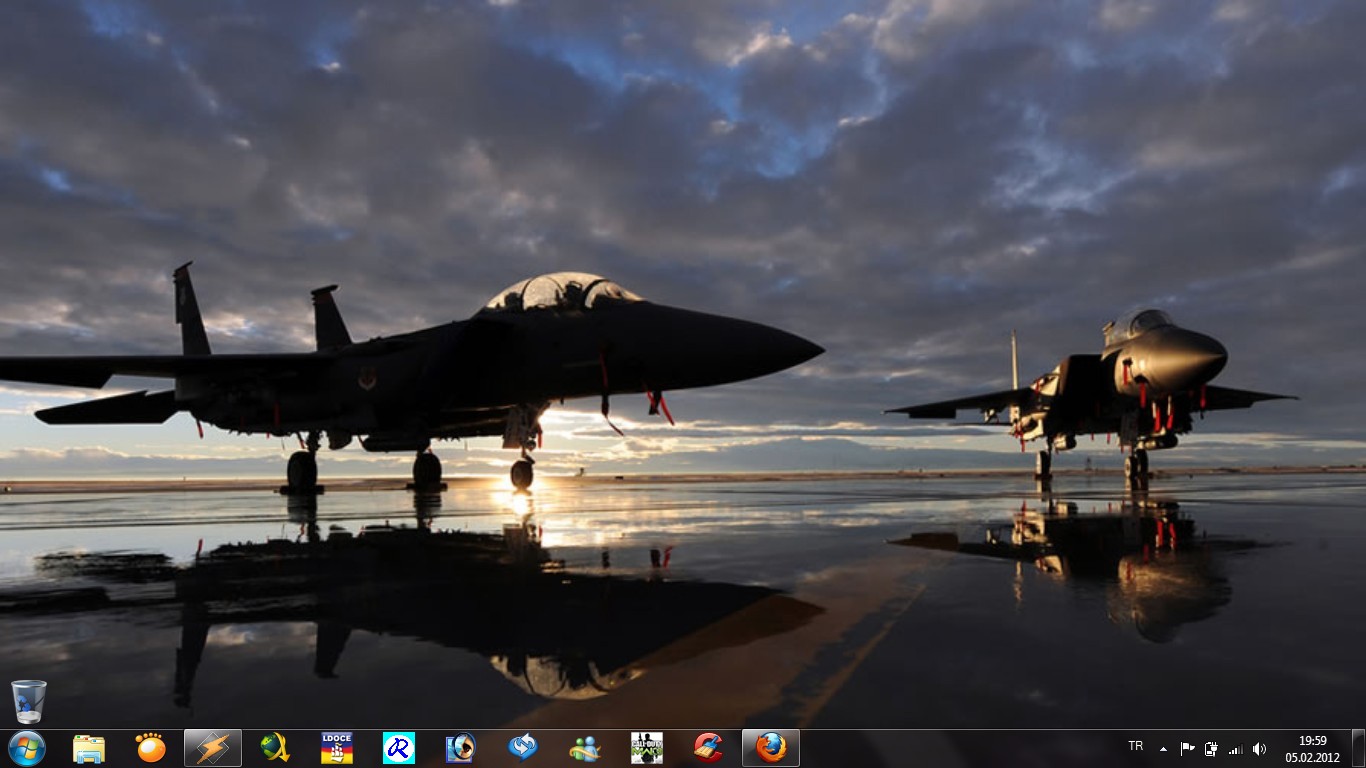Switch to the Winamp taskbar window

pos(213,748)
